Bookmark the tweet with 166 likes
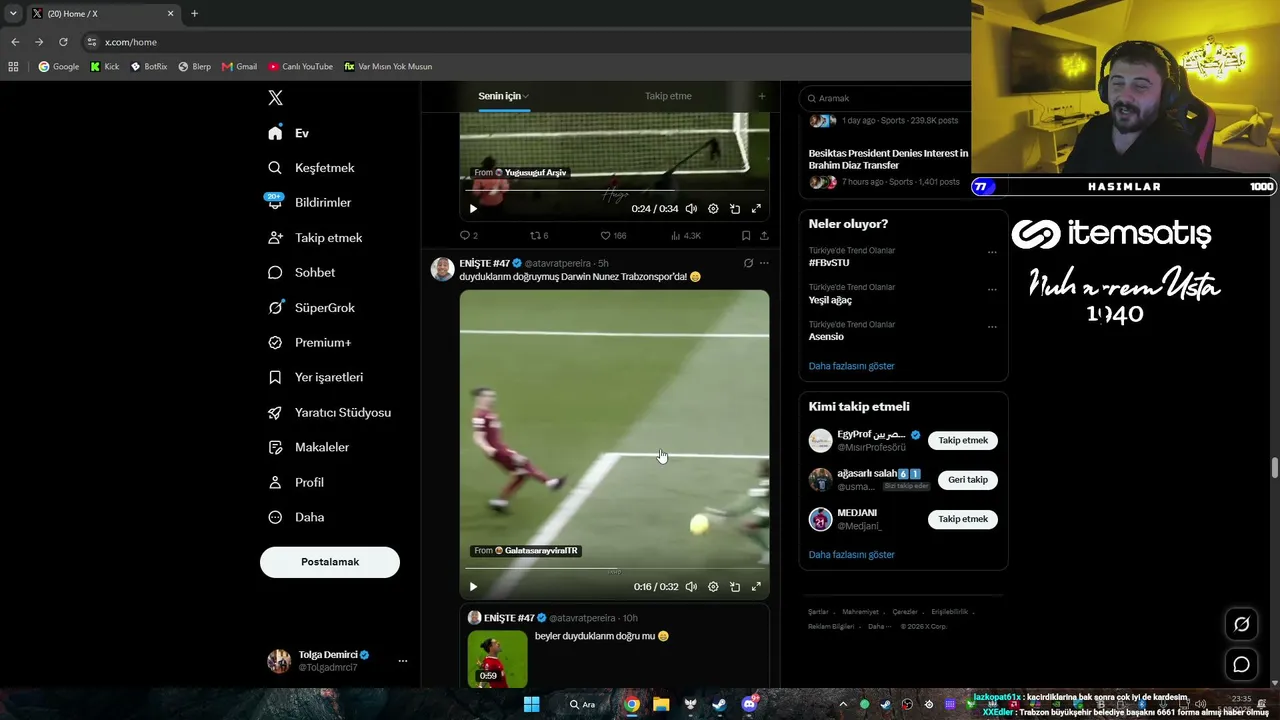The height and width of the screenshot is (720, 1280). point(746,236)
